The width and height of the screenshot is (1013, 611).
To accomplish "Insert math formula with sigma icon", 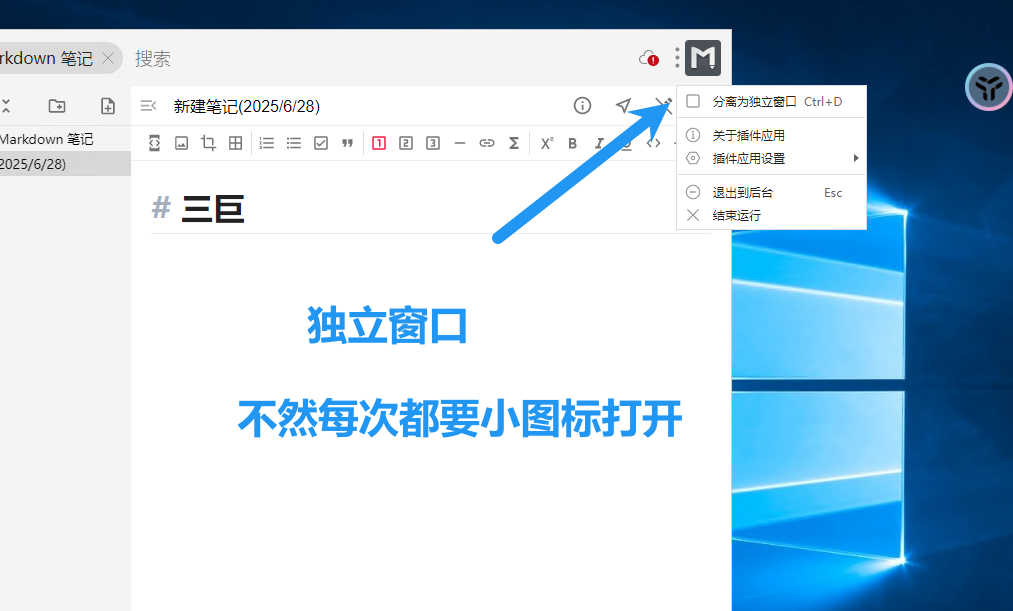I will point(514,143).
